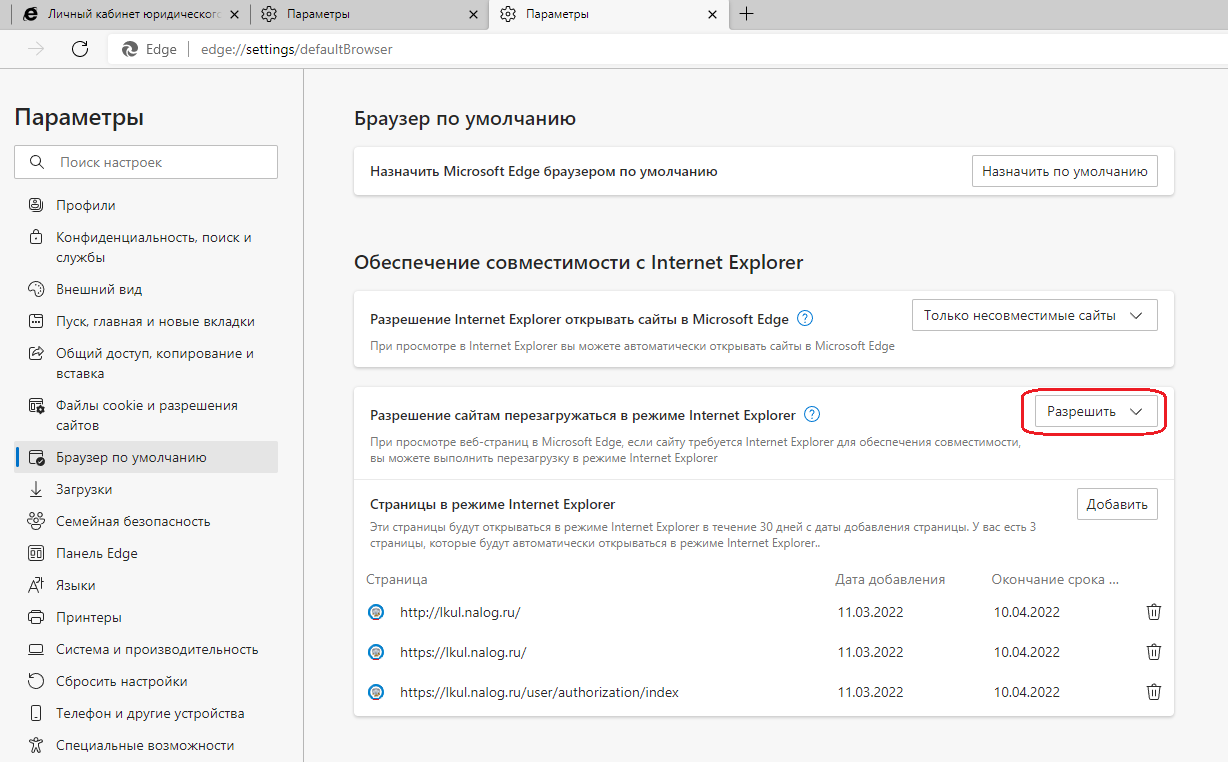The height and width of the screenshot is (762, 1228).
Task: Delete https://lkul.nalog.ru/ entry with trash icon
Action: click(x=1153, y=652)
